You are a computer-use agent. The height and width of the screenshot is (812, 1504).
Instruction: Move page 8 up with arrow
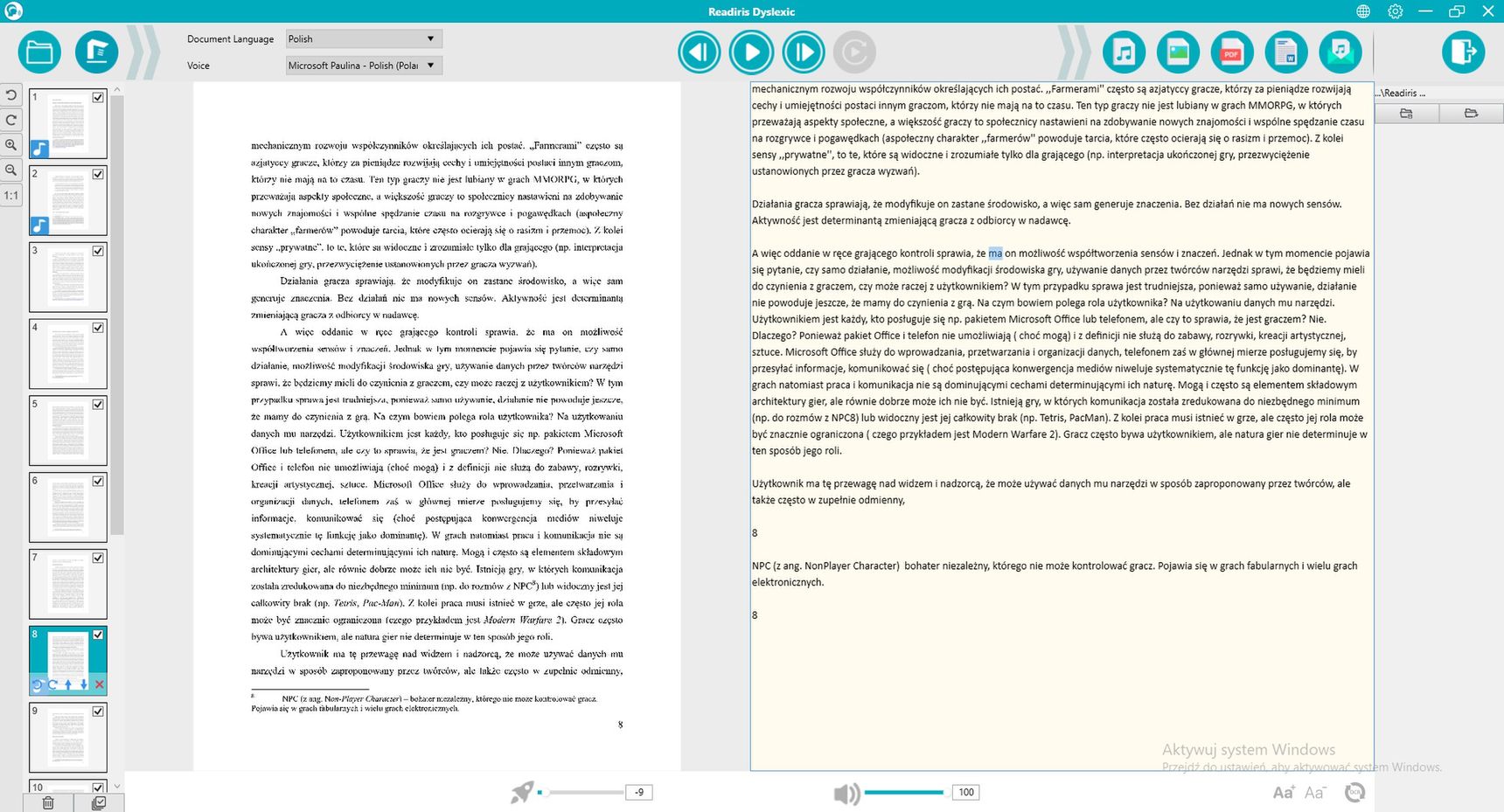tap(68, 685)
